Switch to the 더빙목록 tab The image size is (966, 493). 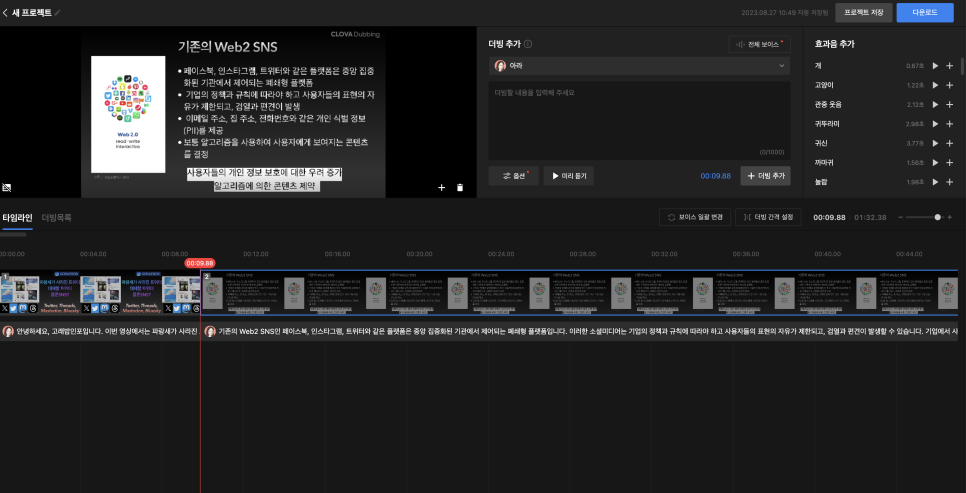click(x=57, y=218)
